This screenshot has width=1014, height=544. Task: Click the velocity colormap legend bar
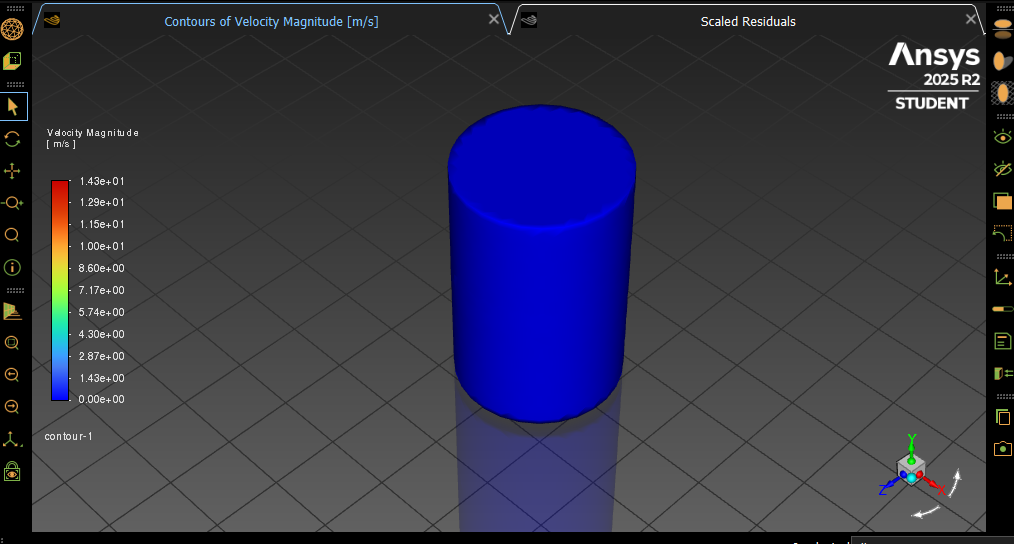click(60, 290)
